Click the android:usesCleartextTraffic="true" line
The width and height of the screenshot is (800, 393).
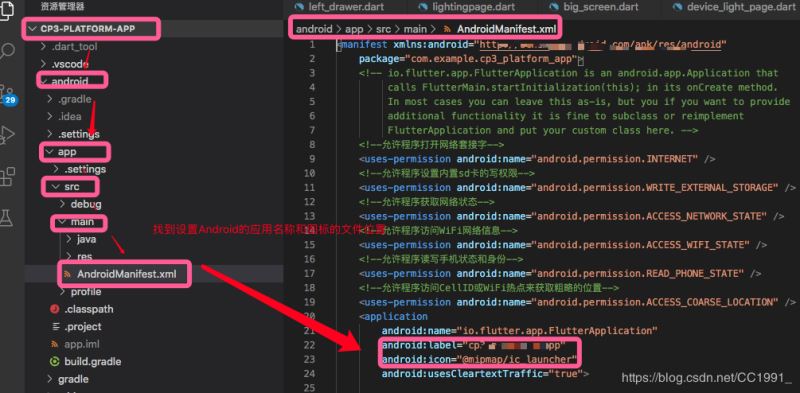485,374
